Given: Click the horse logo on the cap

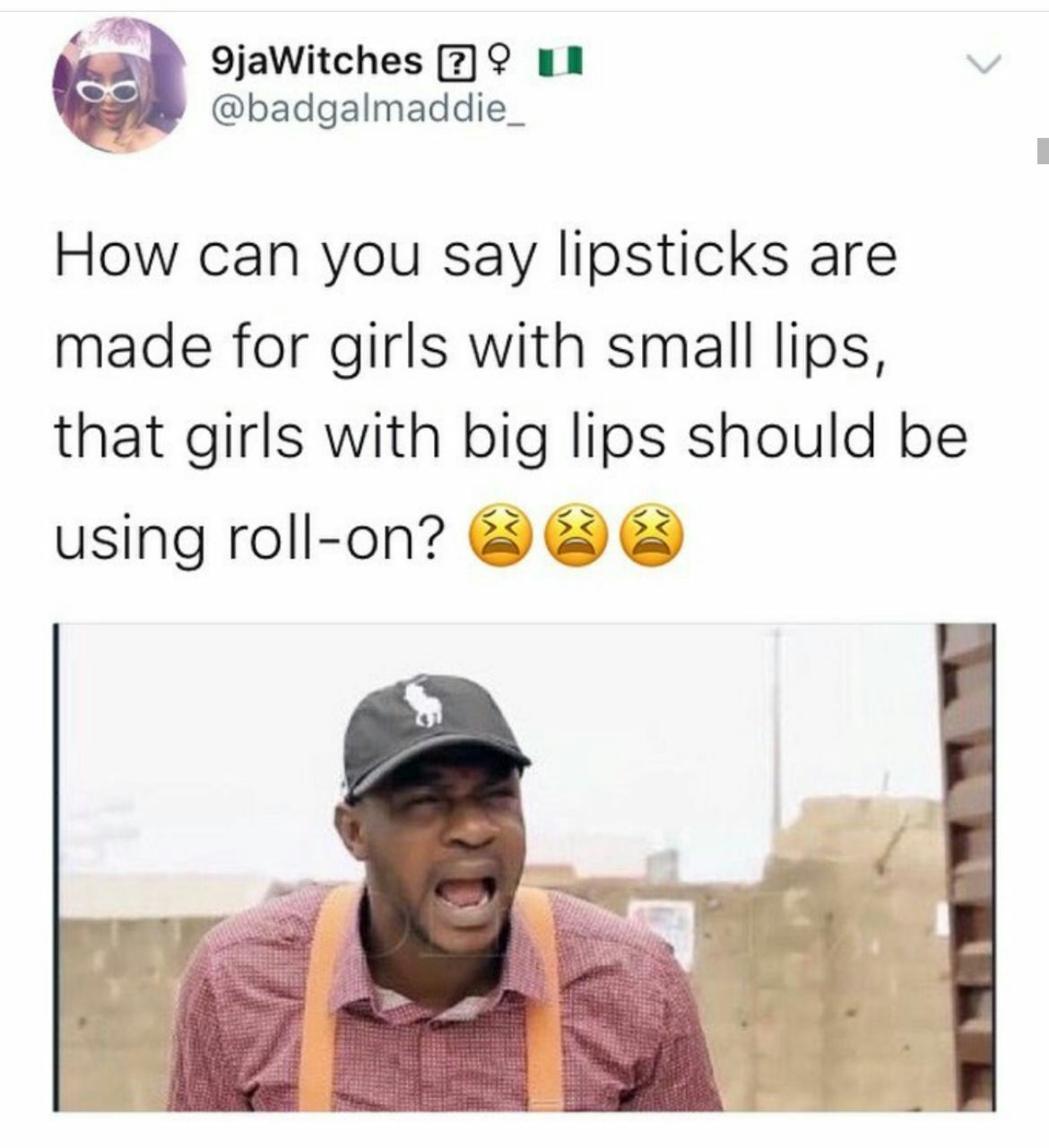Looking at the screenshot, I should click(x=422, y=704).
